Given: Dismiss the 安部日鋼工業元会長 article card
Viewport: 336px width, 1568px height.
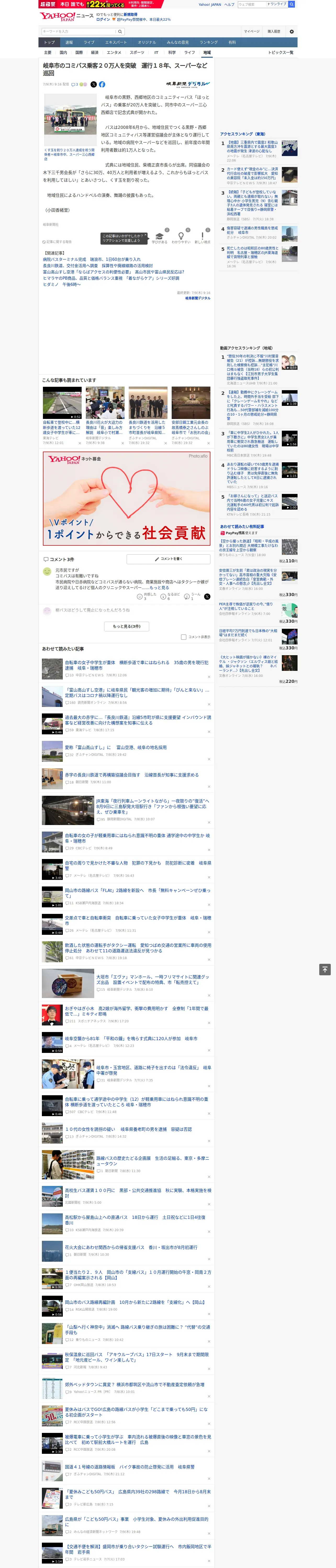Looking at the screenshot, I should [x=209, y=443].
